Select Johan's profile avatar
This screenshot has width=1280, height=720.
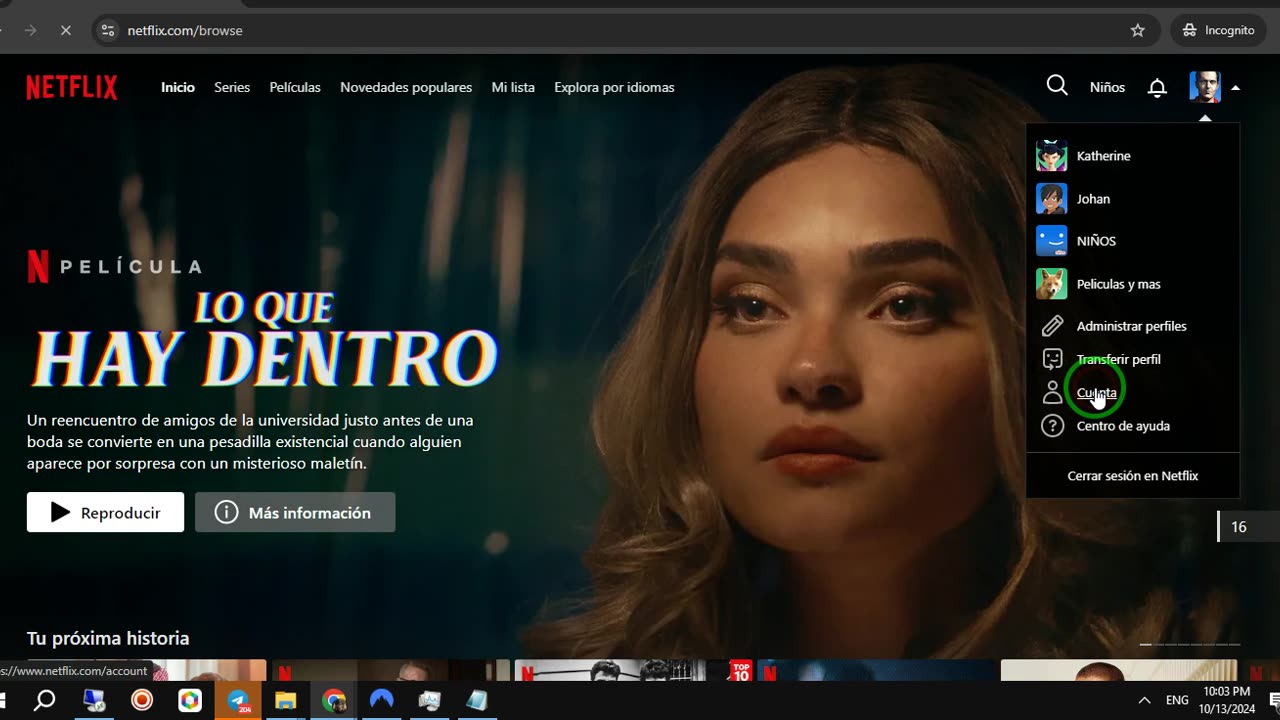1052,199
